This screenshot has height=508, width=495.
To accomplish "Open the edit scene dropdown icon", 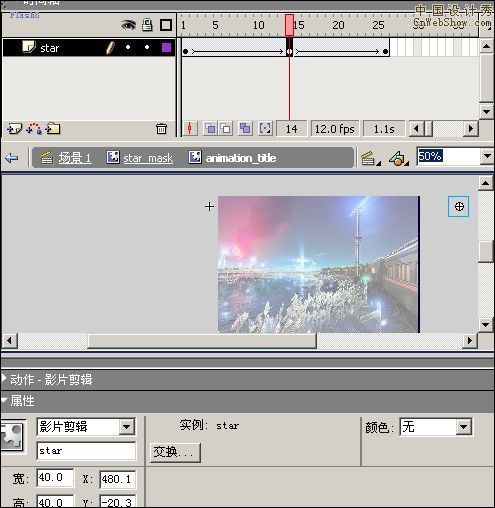I will tap(371, 158).
